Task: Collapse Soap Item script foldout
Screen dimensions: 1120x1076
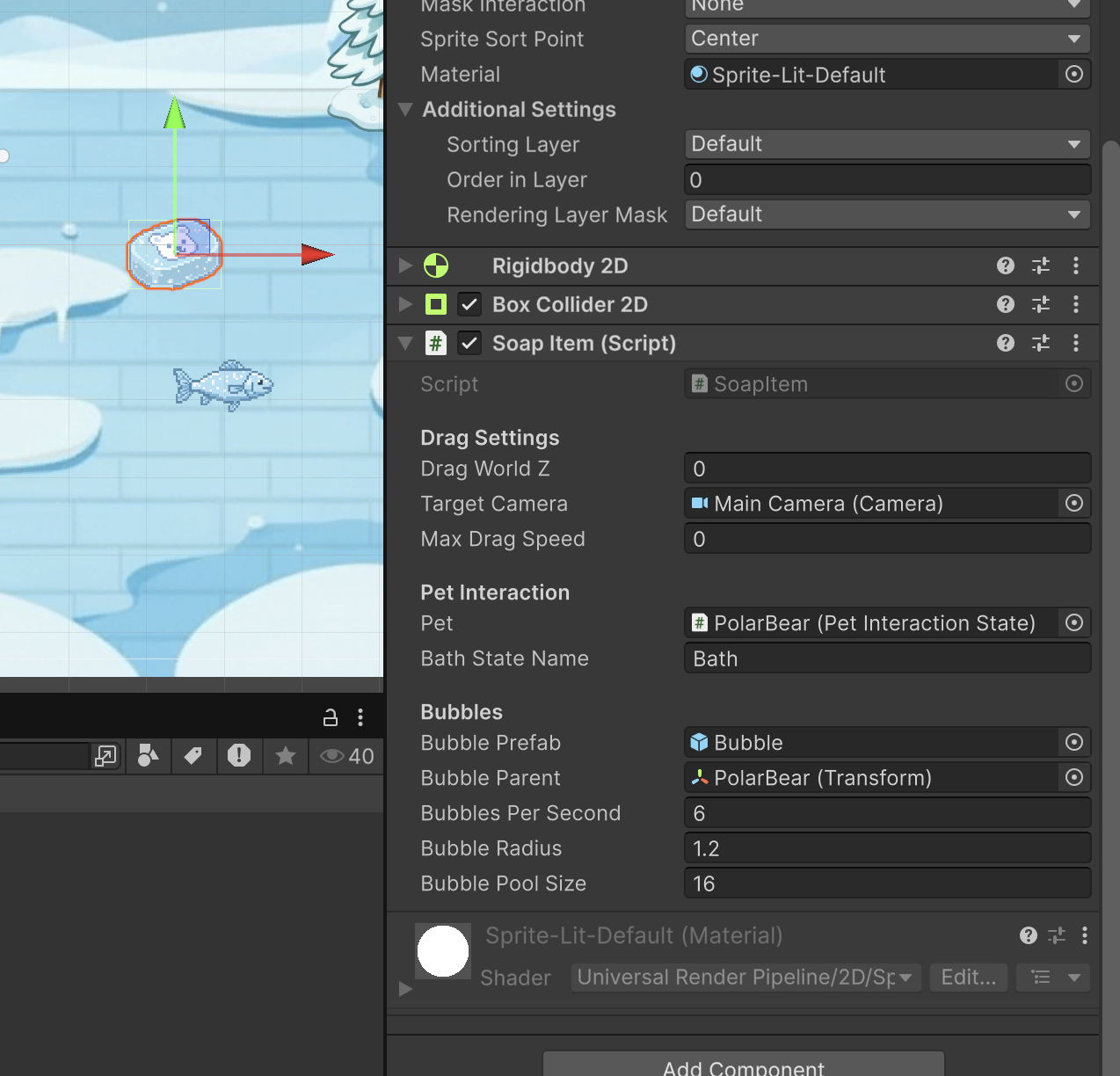Action: pyautogui.click(x=405, y=344)
